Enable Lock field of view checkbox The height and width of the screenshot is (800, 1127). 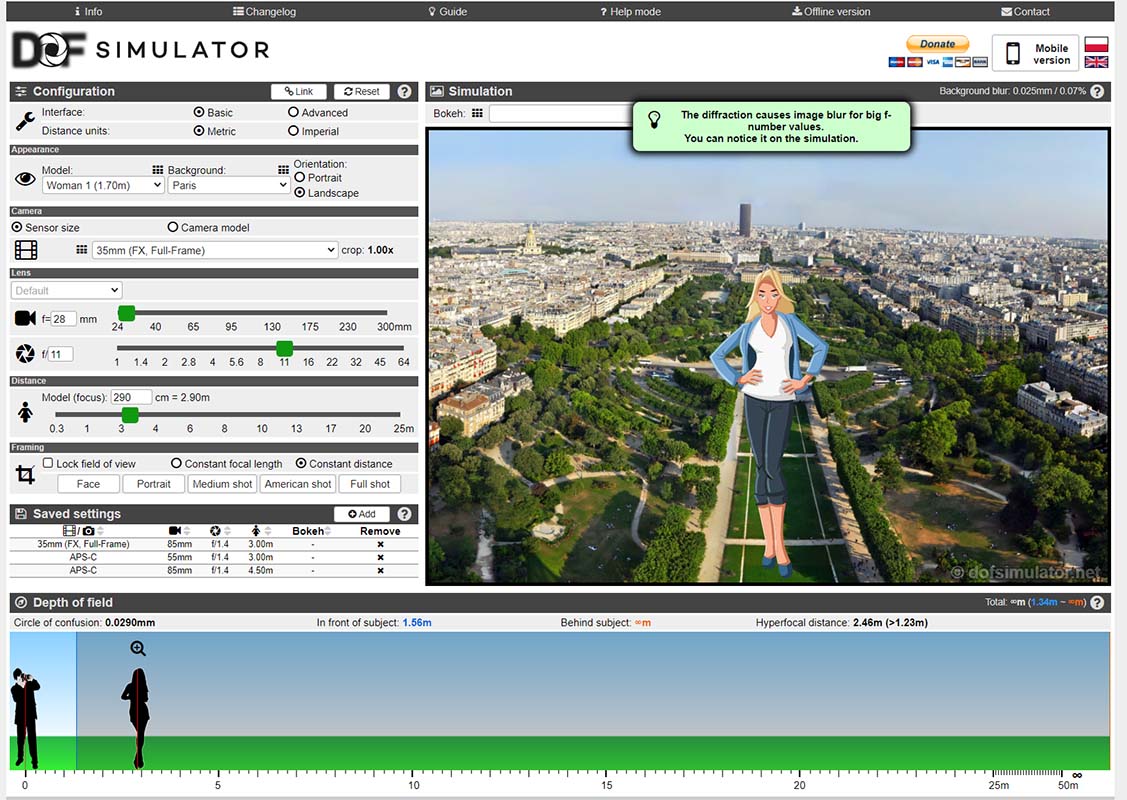pos(48,464)
